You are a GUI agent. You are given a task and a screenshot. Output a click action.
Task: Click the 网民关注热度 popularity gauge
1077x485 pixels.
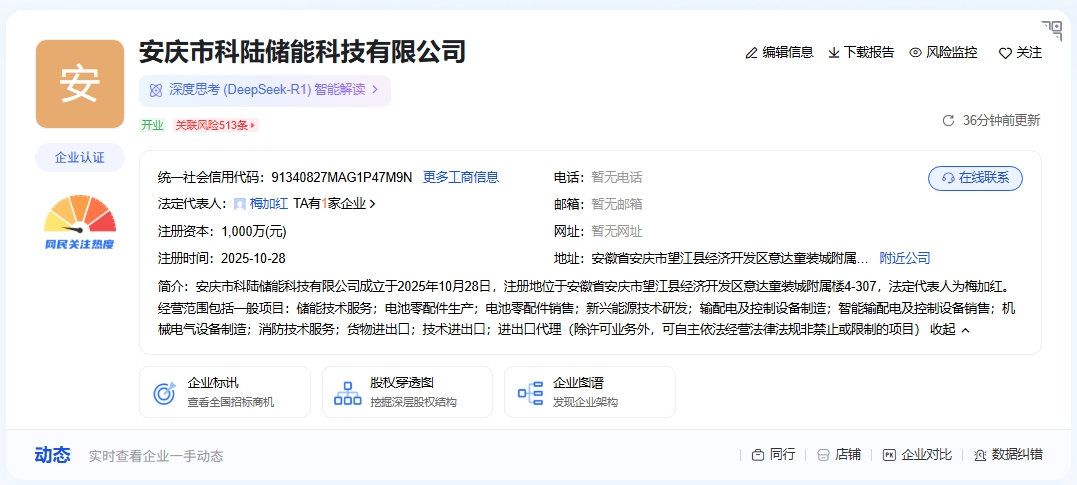click(x=80, y=222)
